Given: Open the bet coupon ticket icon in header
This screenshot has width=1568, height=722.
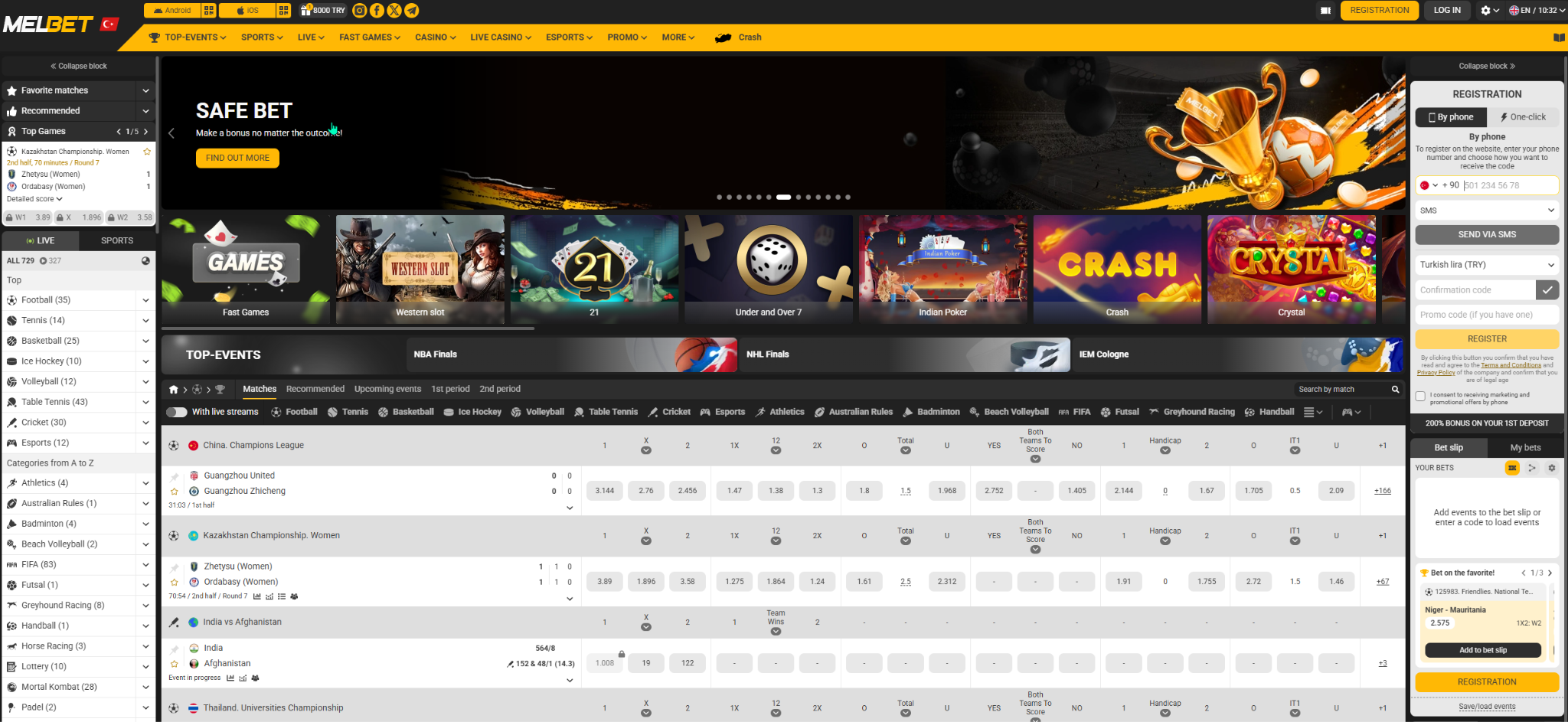Looking at the screenshot, I should (1325, 11).
